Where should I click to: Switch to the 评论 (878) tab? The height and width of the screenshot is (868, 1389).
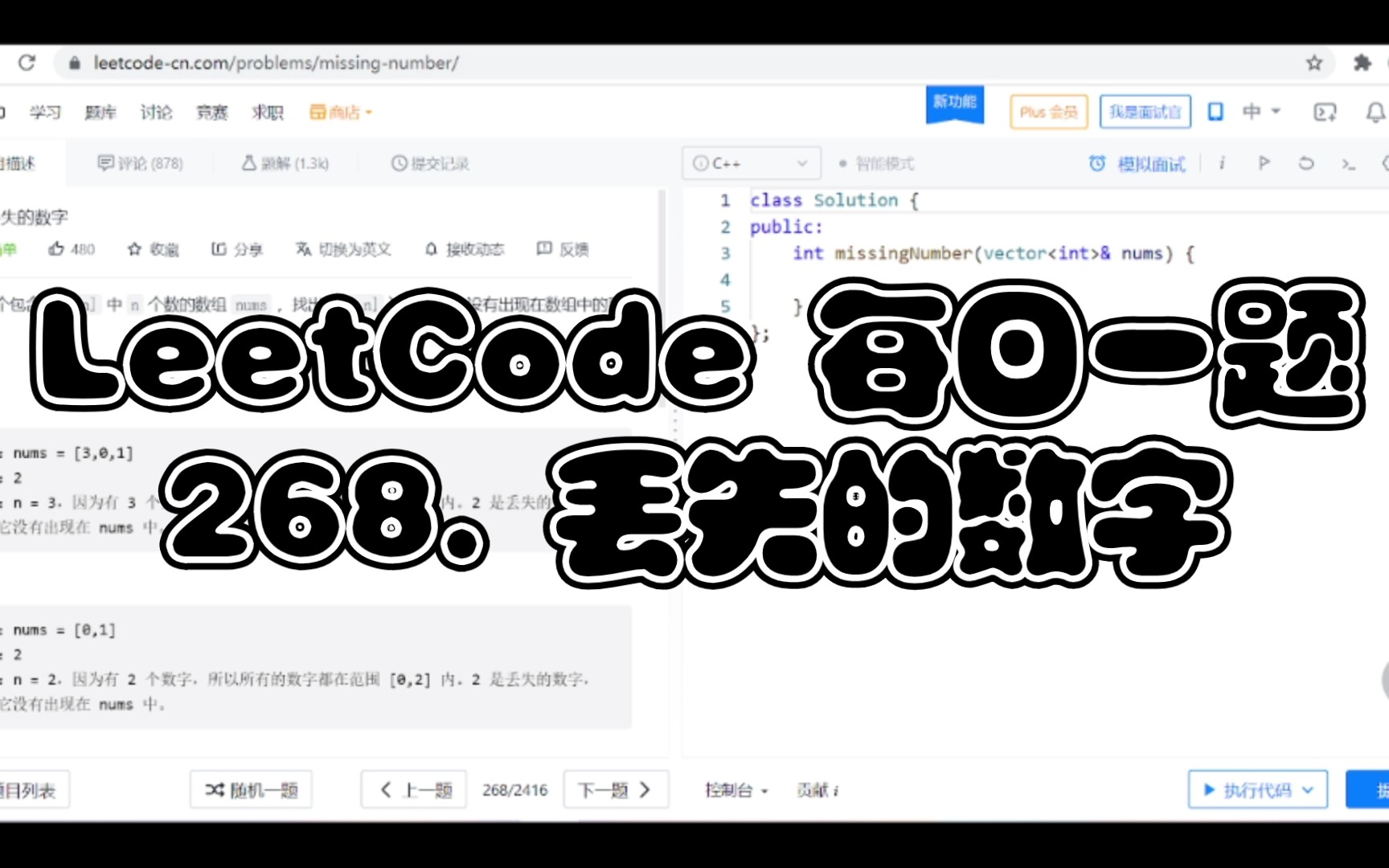coord(141,163)
